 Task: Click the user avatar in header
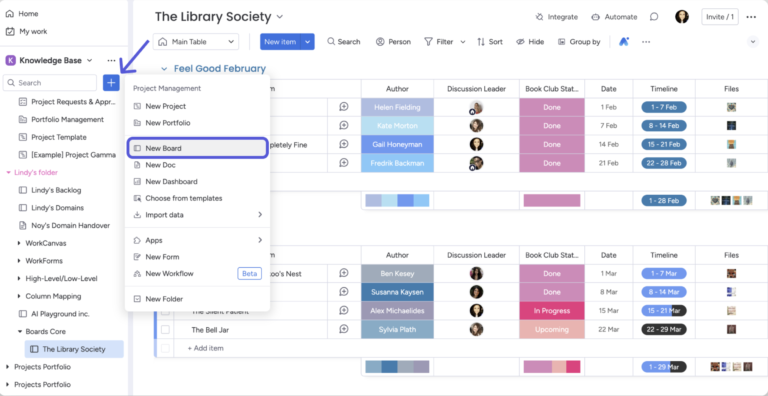point(682,17)
